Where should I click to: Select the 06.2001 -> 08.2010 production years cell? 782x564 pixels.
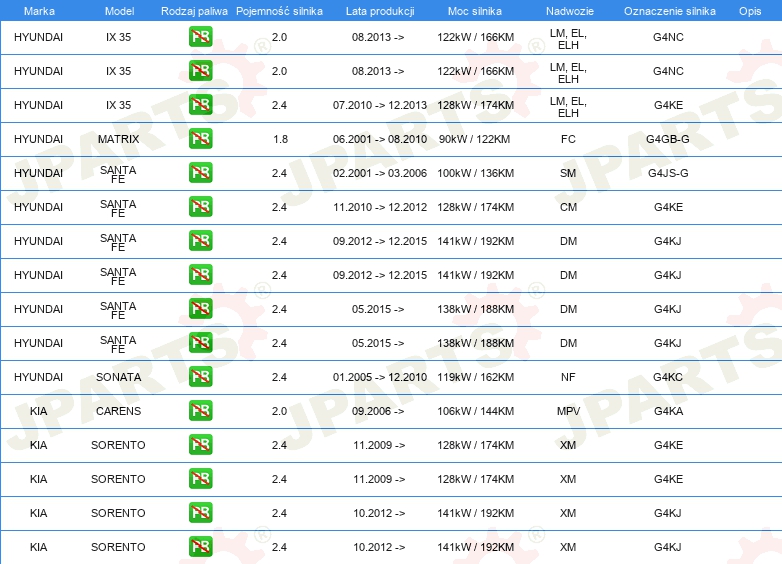pyautogui.click(x=380, y=139)
